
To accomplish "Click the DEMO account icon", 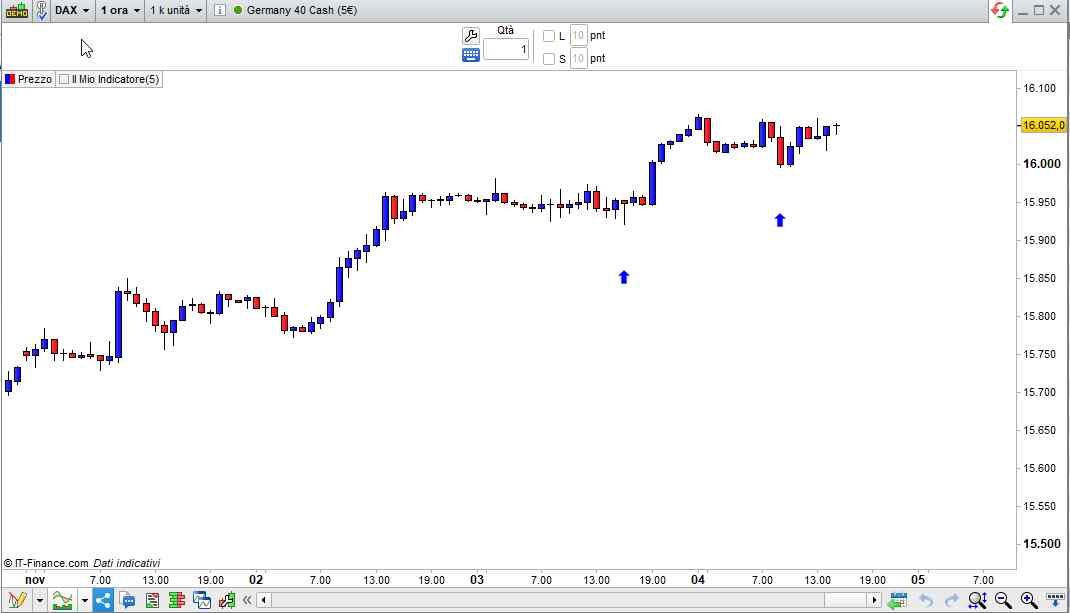I will pyautogui.click(x=16, y=10).
